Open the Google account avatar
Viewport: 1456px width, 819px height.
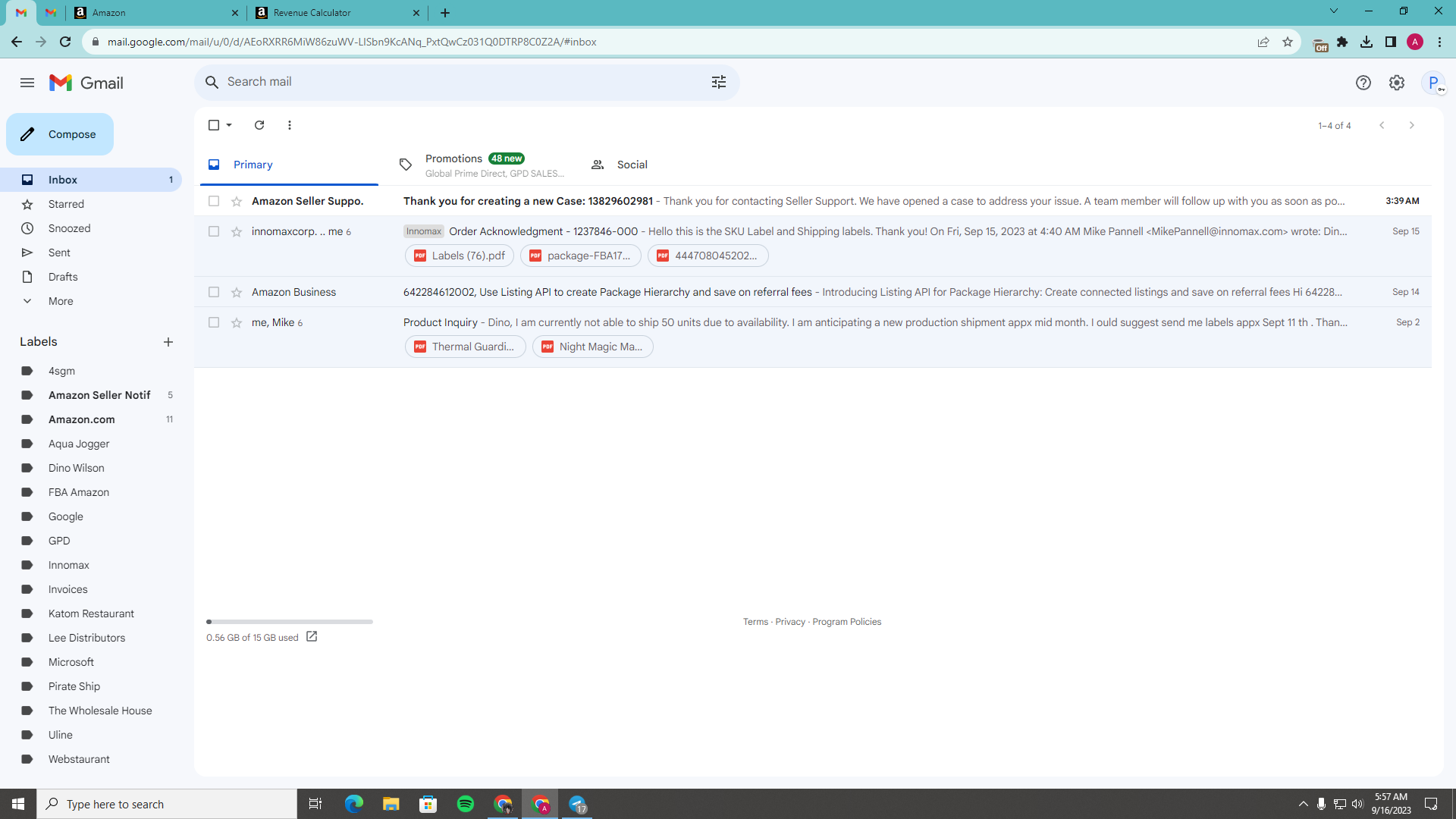1433,83
